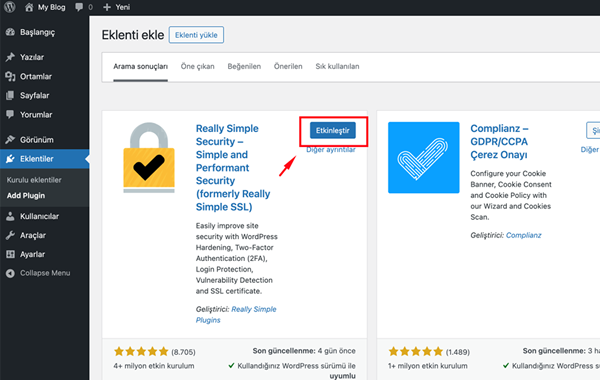
Task: Open the Görünüm menu item
Action: 37,140
